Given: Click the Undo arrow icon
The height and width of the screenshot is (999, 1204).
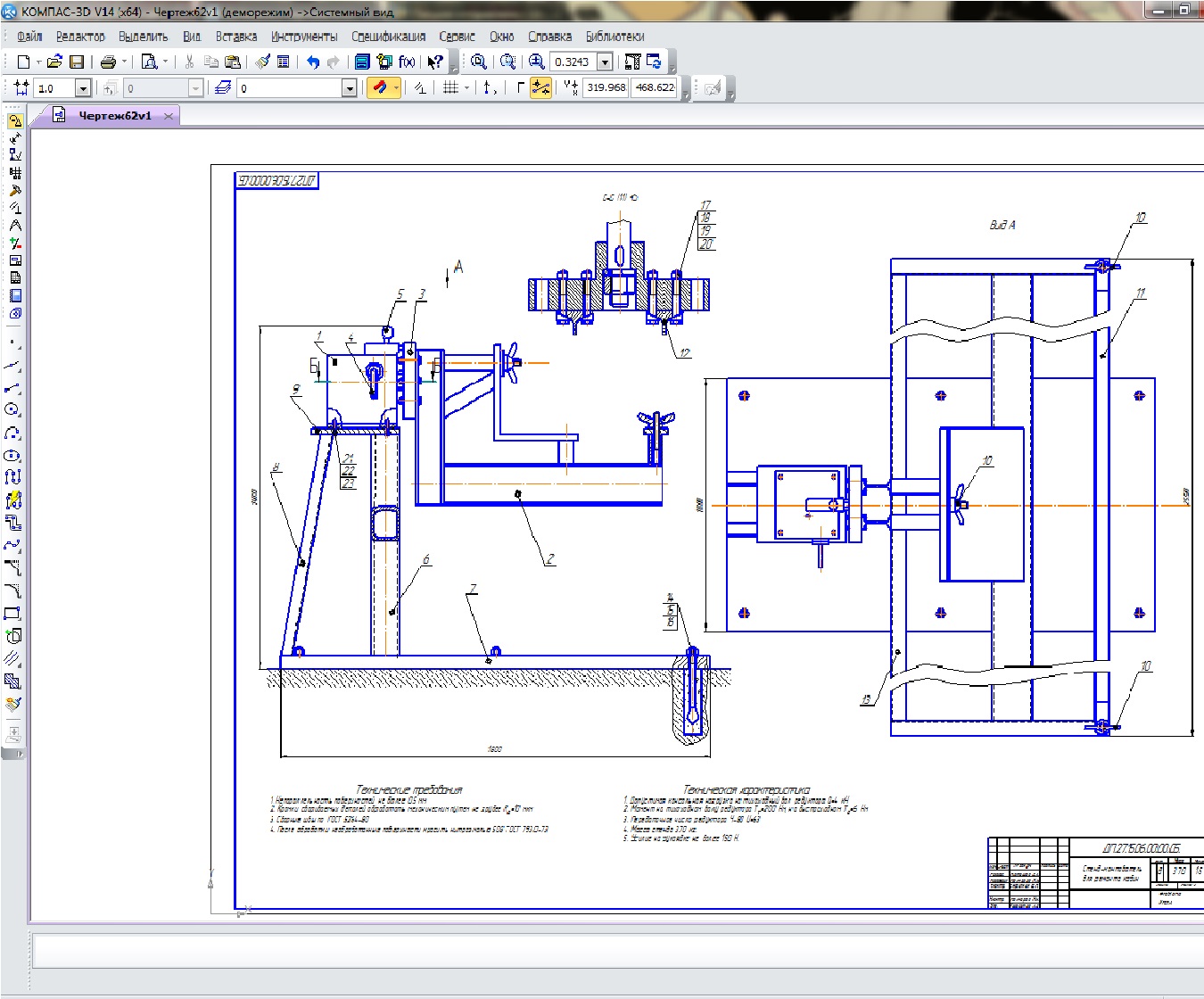Looking at the screenshot, I should pyautogui.click(x=312, y=62).
